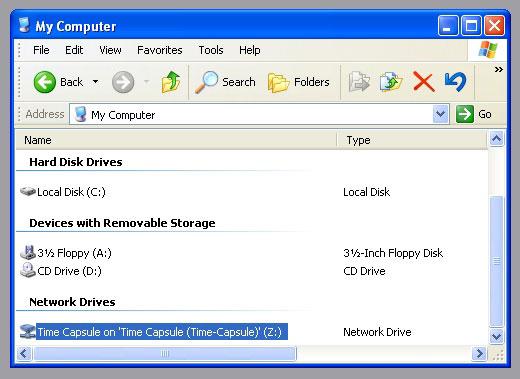Click the Hard Disk Drives group header
This screenshot has width=520, height=379.
click(x=76, y=162)
